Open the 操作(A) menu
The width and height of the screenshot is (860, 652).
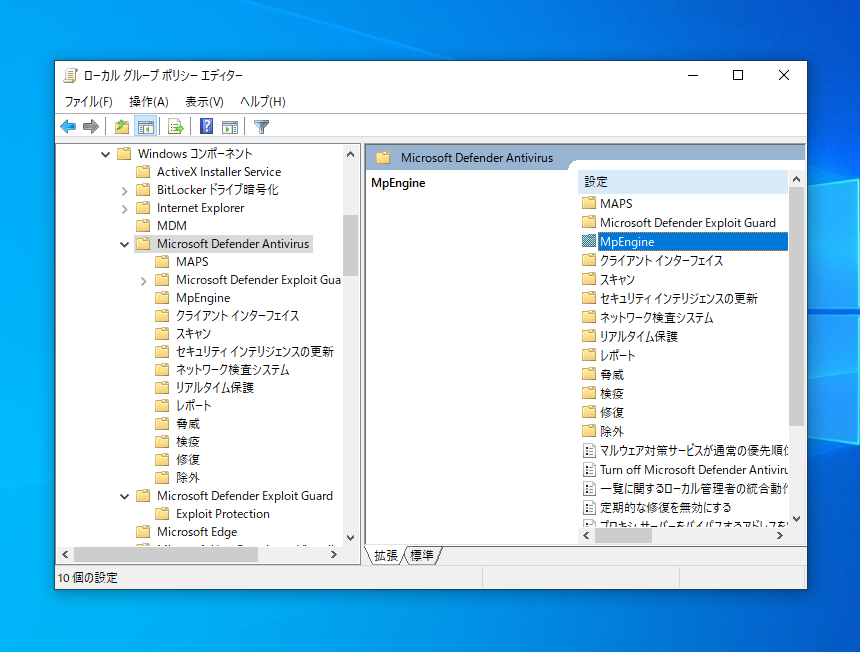click(x=148, y=101)
